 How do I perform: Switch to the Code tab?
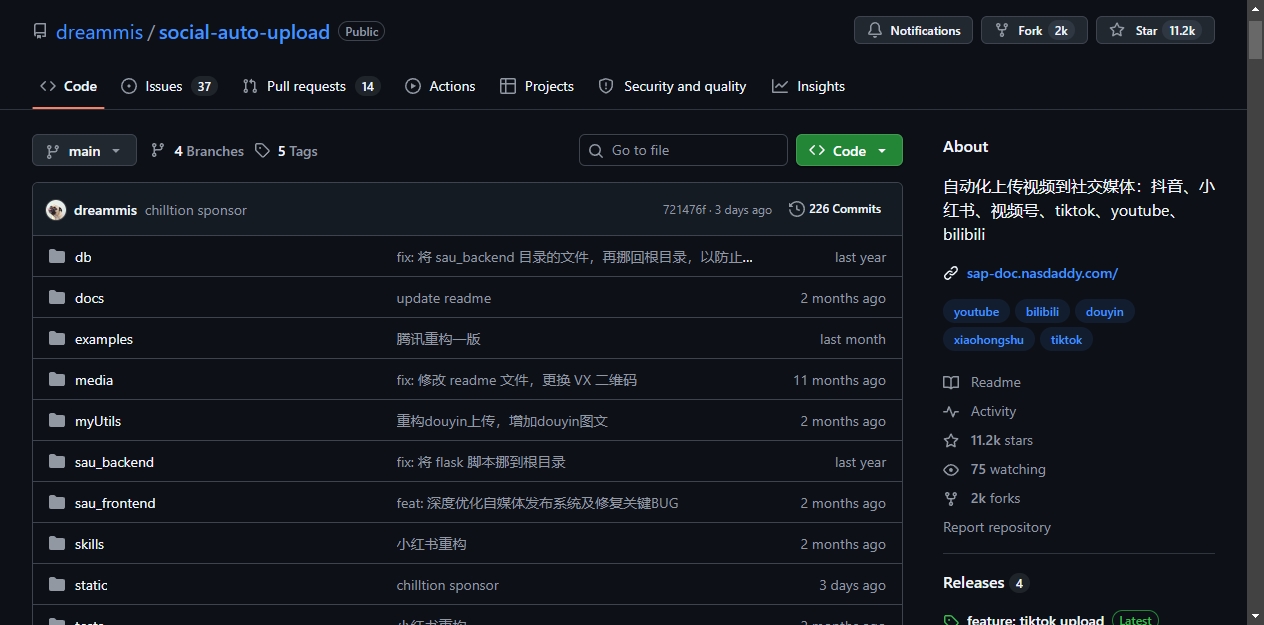coord(68,86)
